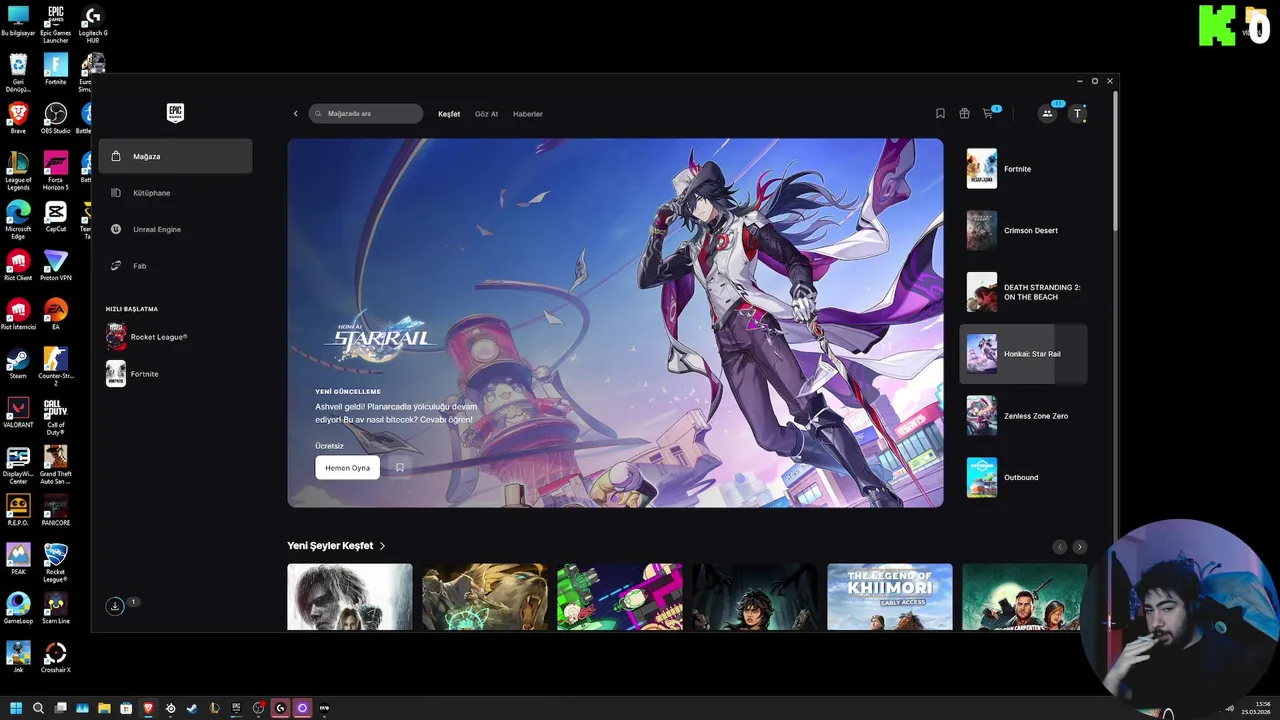
Task: Open the profile avatar with letter T
Action: (x=1077, y=114)
